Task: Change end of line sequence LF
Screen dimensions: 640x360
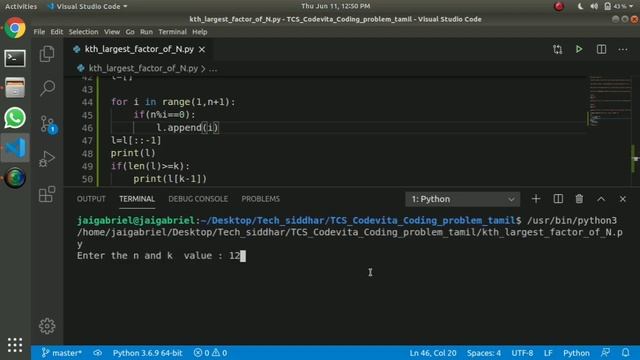Action: (x=548, y=353)
